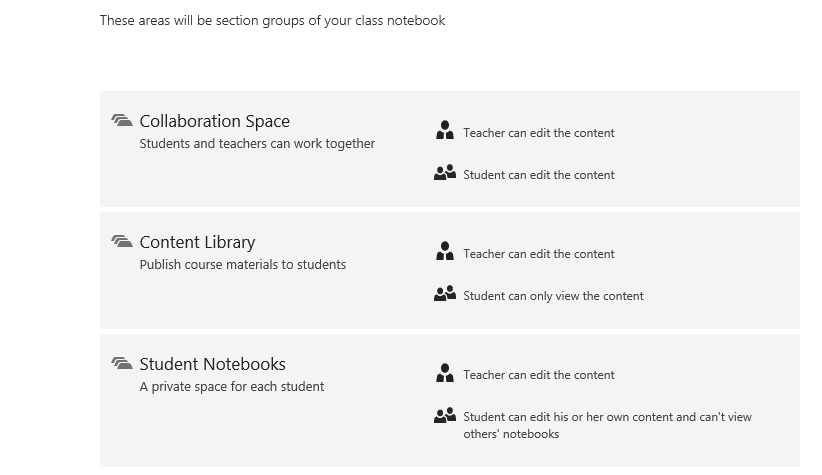The image size is (822, 475).
Task: Click 'Teacher can edit the content' in Content Library
Action: pos(538,254)
